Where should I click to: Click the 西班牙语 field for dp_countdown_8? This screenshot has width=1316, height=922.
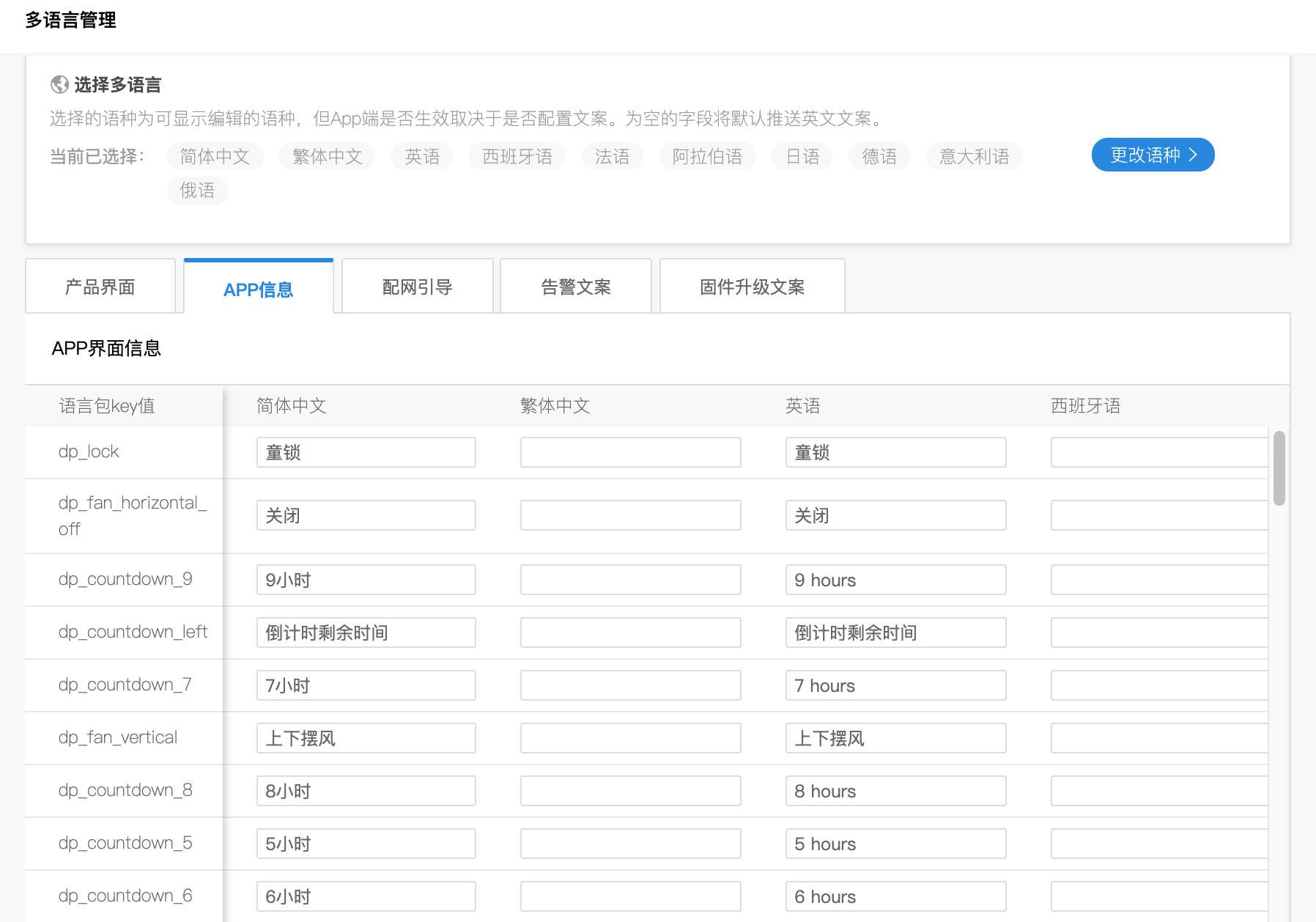[x=1159, y=791]
